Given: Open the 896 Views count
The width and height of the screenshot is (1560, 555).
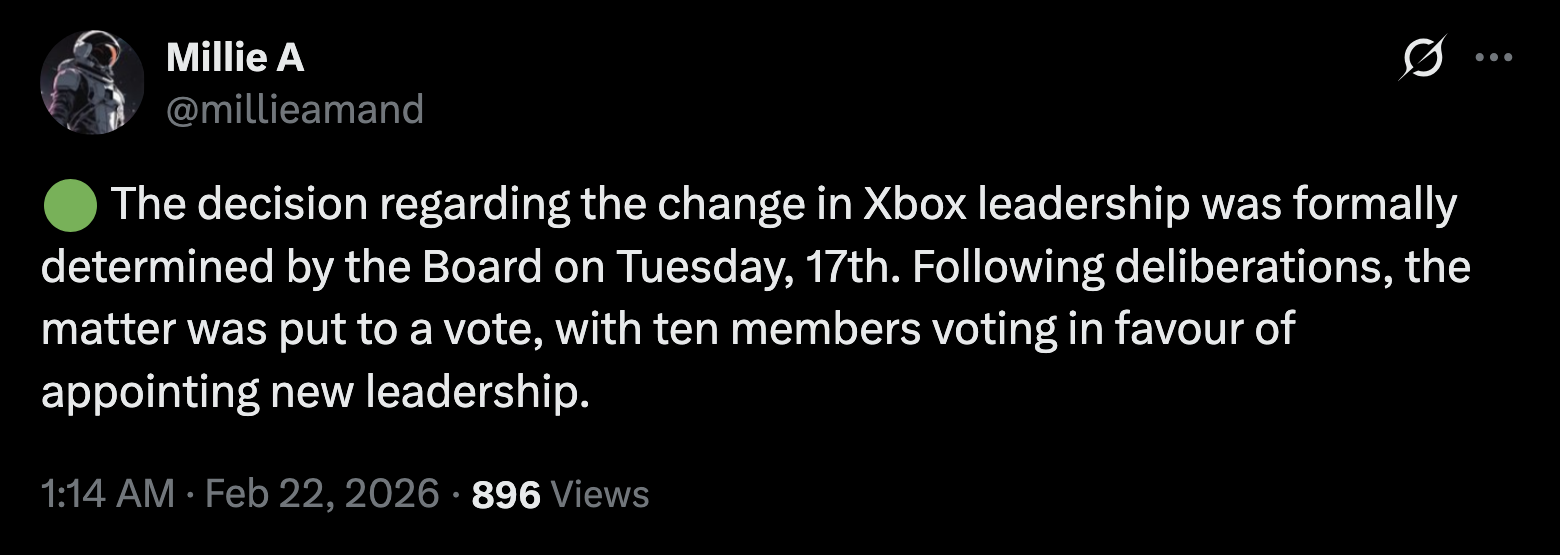Looking at the screenshot, I should coord(506,493).
